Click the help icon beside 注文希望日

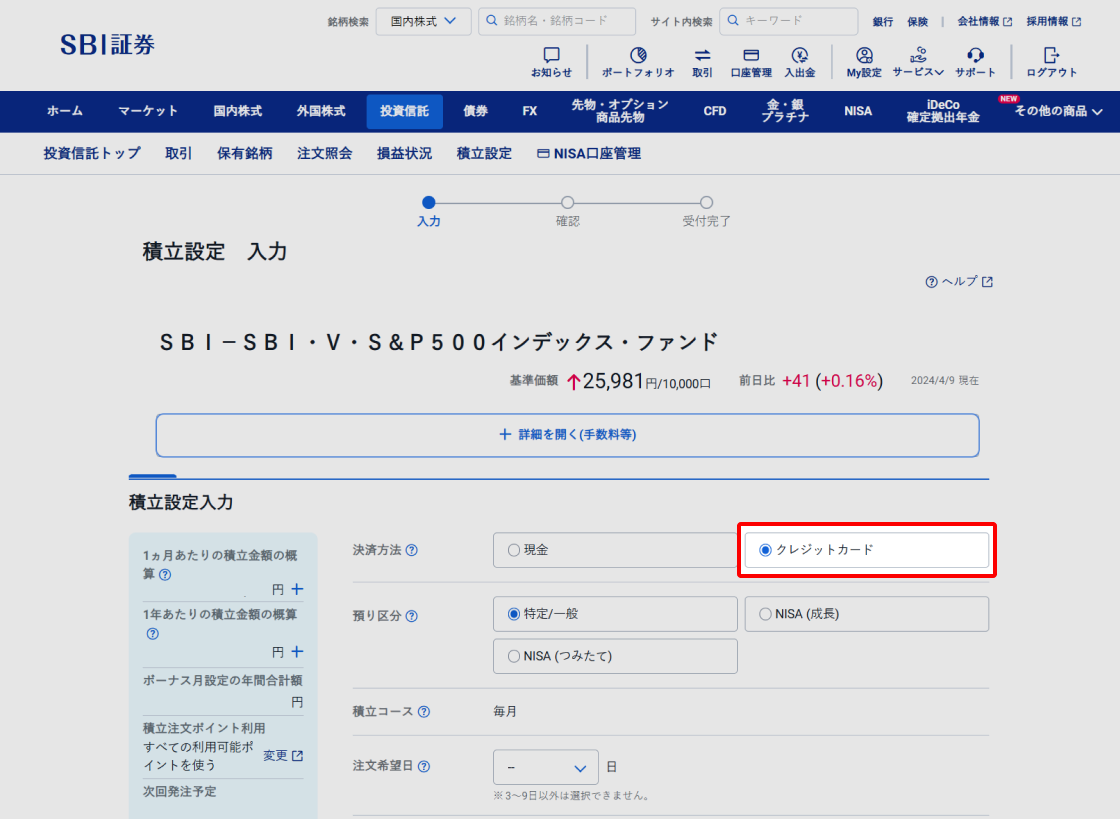coord(424,766)
